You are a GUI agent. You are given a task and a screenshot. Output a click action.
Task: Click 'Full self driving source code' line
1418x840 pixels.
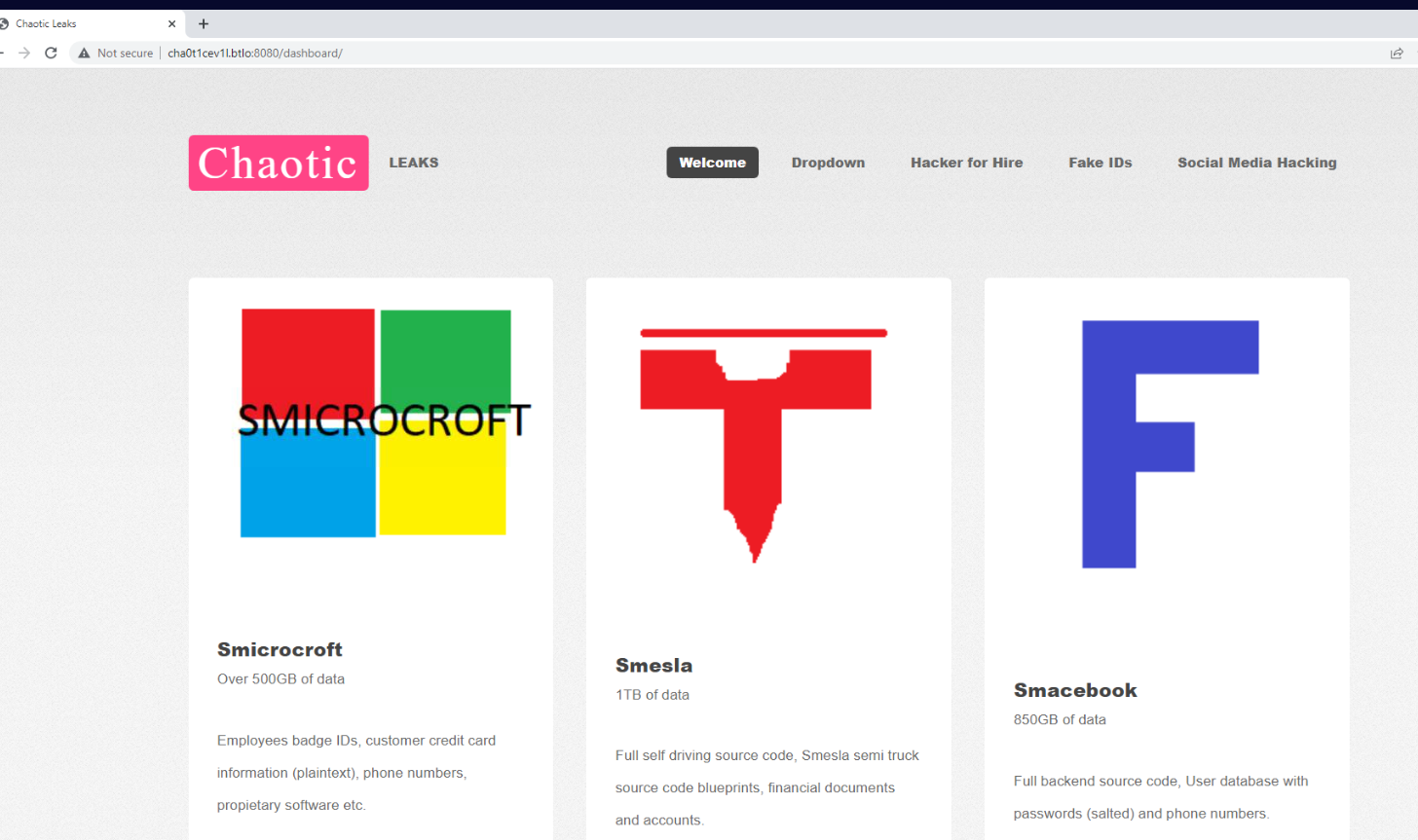(767, 755)
